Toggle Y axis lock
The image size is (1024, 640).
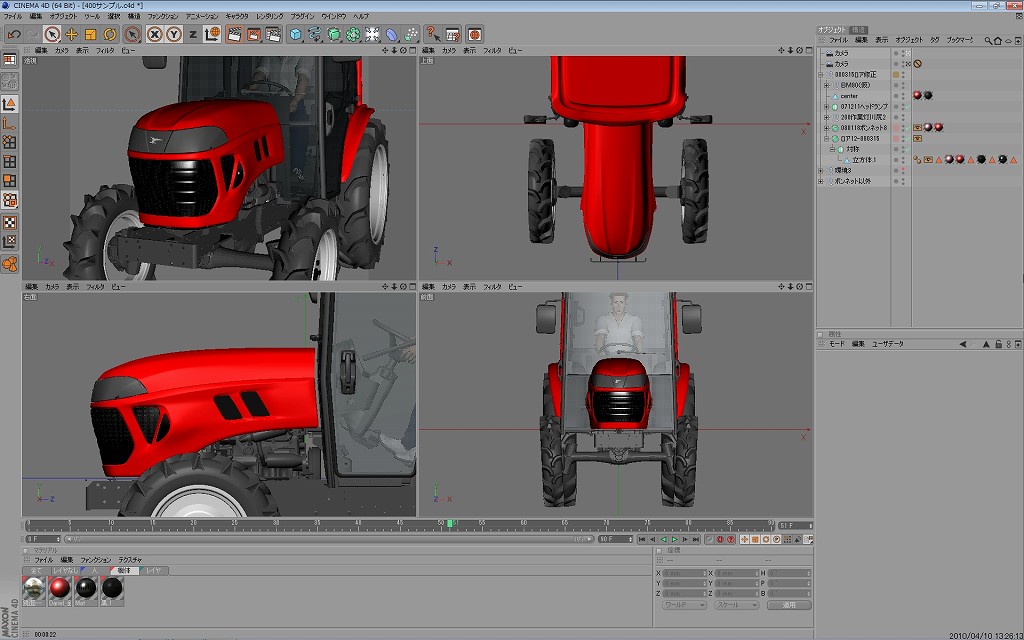coord(173,34)
